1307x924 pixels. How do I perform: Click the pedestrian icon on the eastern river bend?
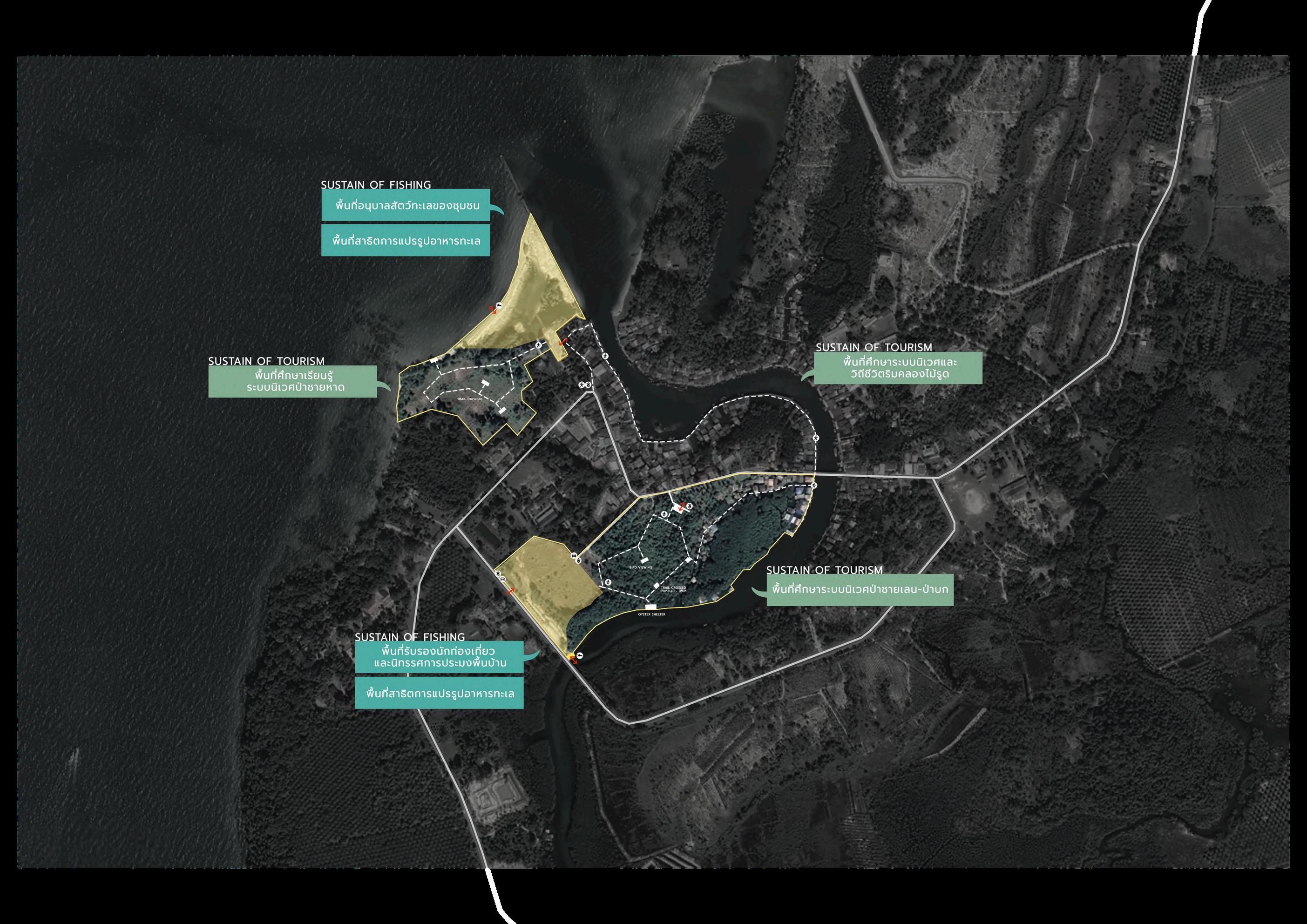pyautogui.click(x=816, y=438)
